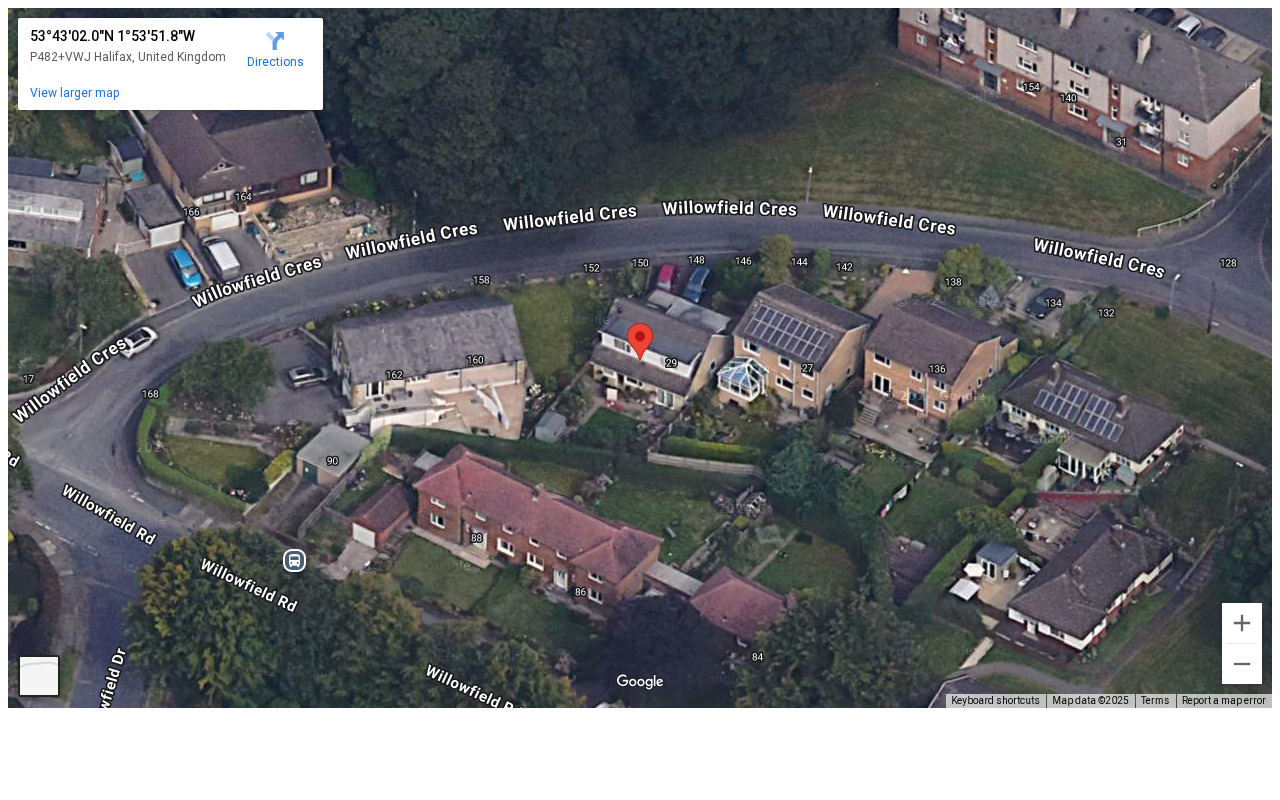
Task: Click house number 136 label
Action: pyautogui.click(x=937, y=369)
